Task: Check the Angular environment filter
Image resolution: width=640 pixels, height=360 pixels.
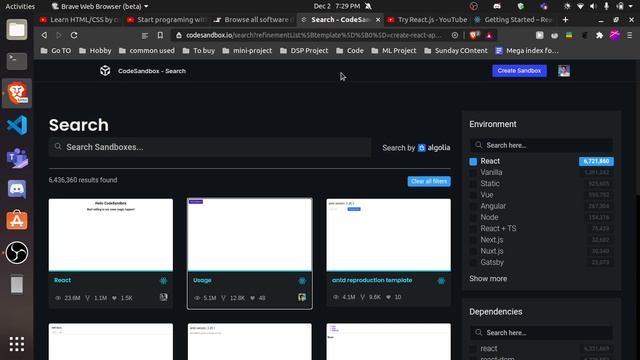Action: (x=473, y=206)
